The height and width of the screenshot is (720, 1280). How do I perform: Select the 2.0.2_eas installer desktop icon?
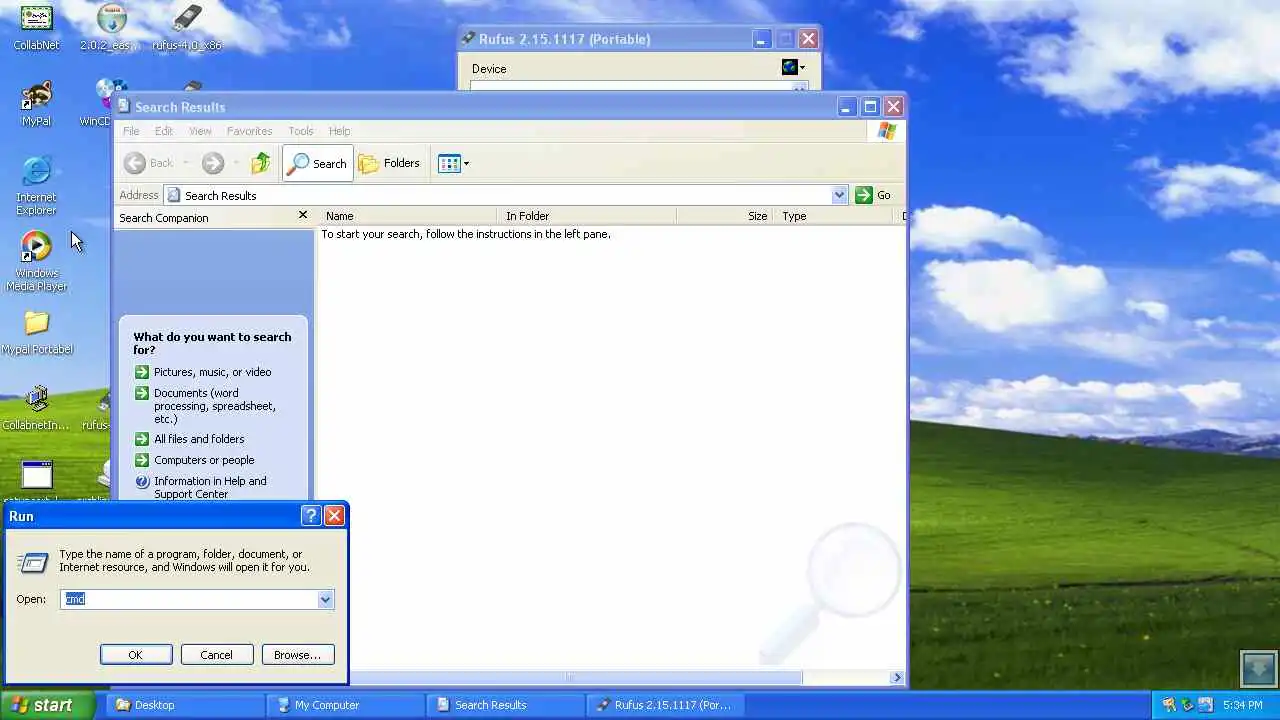111,26
